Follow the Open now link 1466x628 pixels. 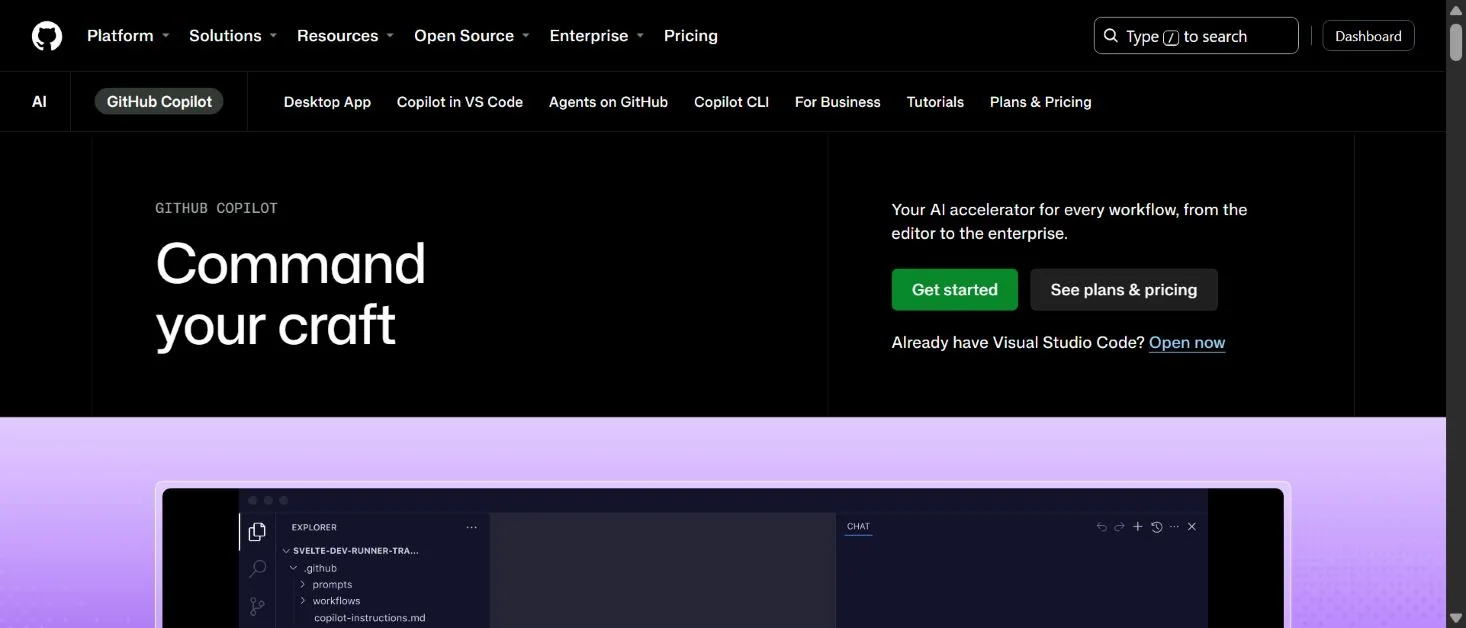pos(1187,343)
